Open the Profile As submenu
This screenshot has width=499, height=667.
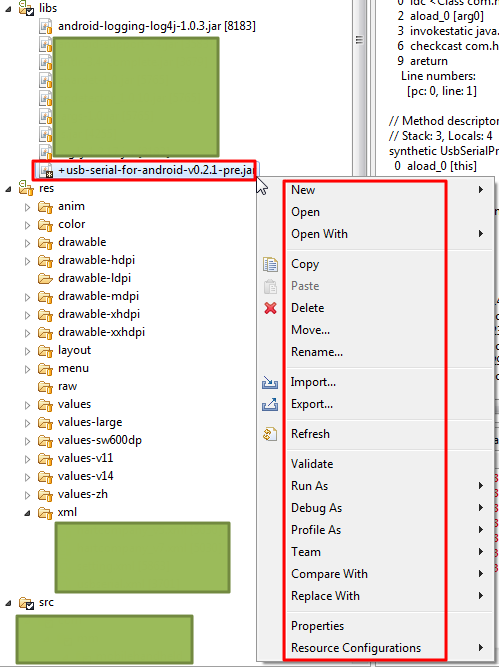click(377, 530)
